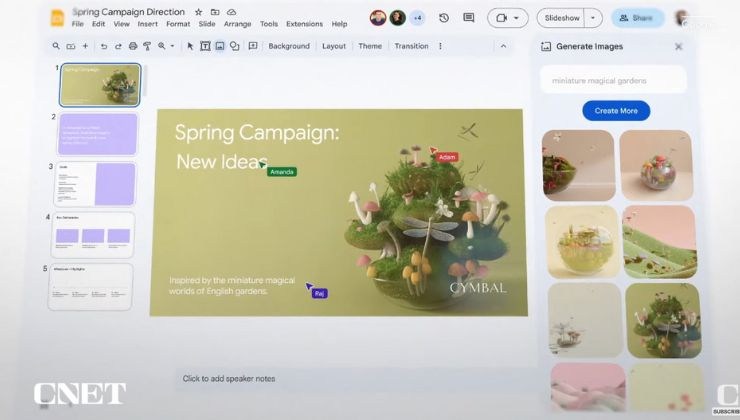
Task: Open the Extensions menu
Action: coord(304,24)
